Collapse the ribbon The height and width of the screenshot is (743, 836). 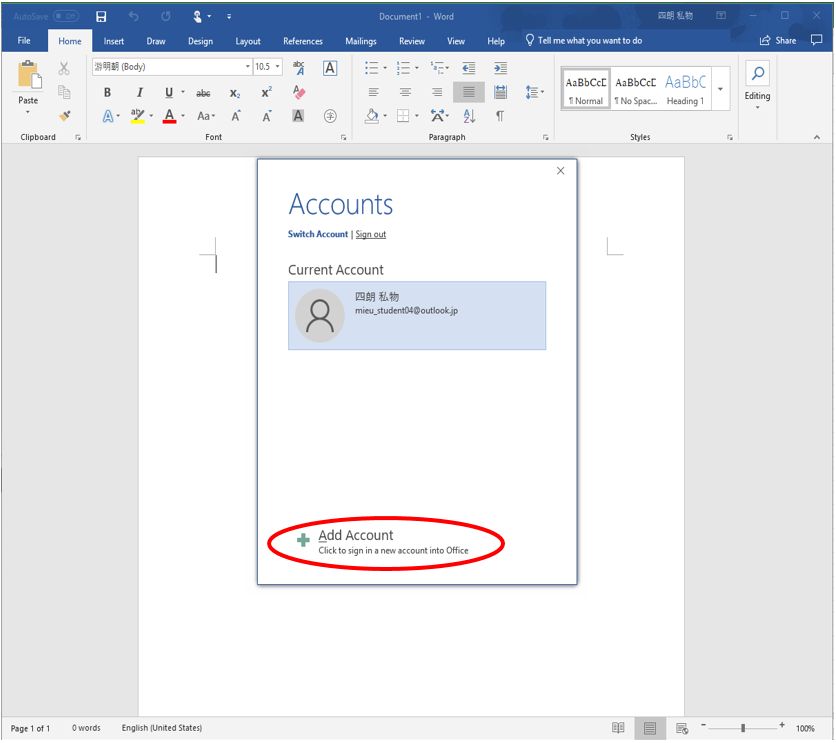tap(817, 138)
